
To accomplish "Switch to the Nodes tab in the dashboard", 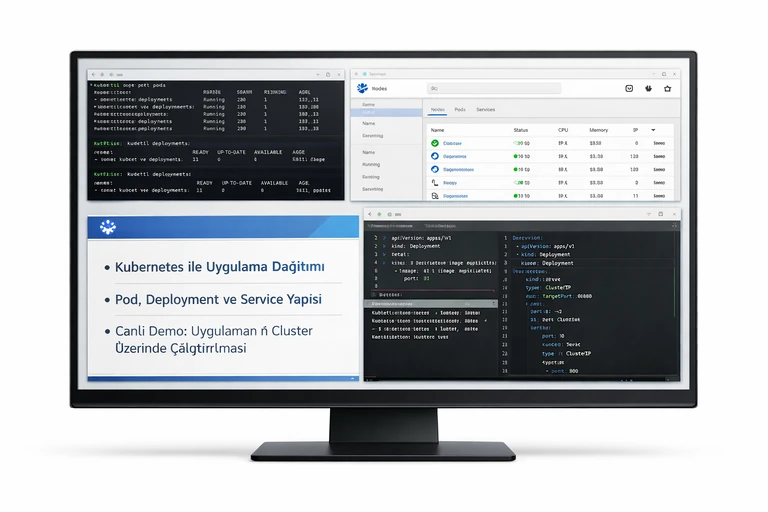I will [437, 110].
